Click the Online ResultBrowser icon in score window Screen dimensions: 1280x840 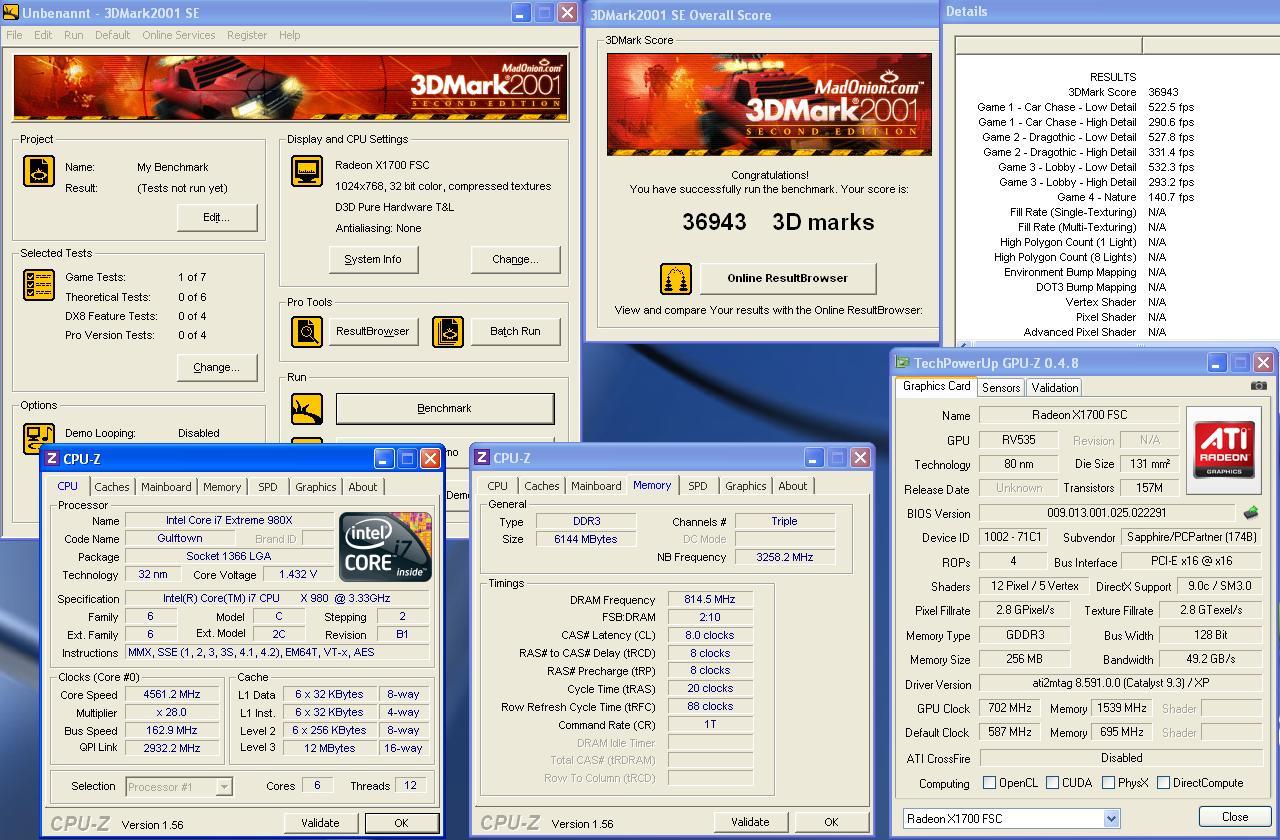[676, 279]
